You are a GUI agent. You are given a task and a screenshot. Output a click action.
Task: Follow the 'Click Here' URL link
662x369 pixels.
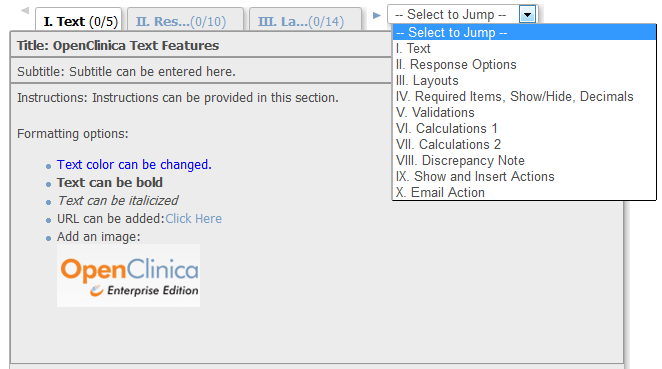point(193,219)
